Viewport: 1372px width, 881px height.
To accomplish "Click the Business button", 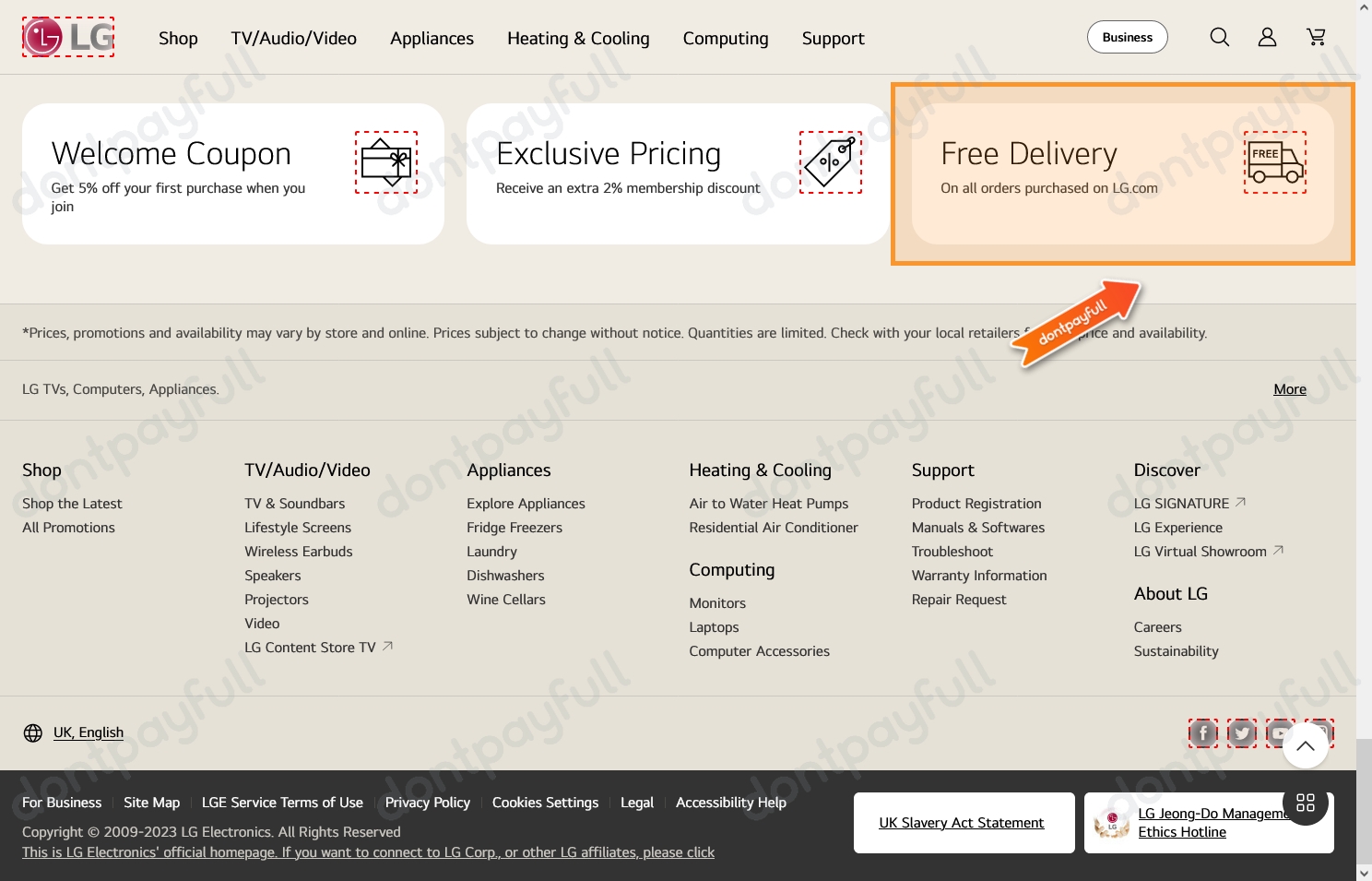I will coord(1127,37).
